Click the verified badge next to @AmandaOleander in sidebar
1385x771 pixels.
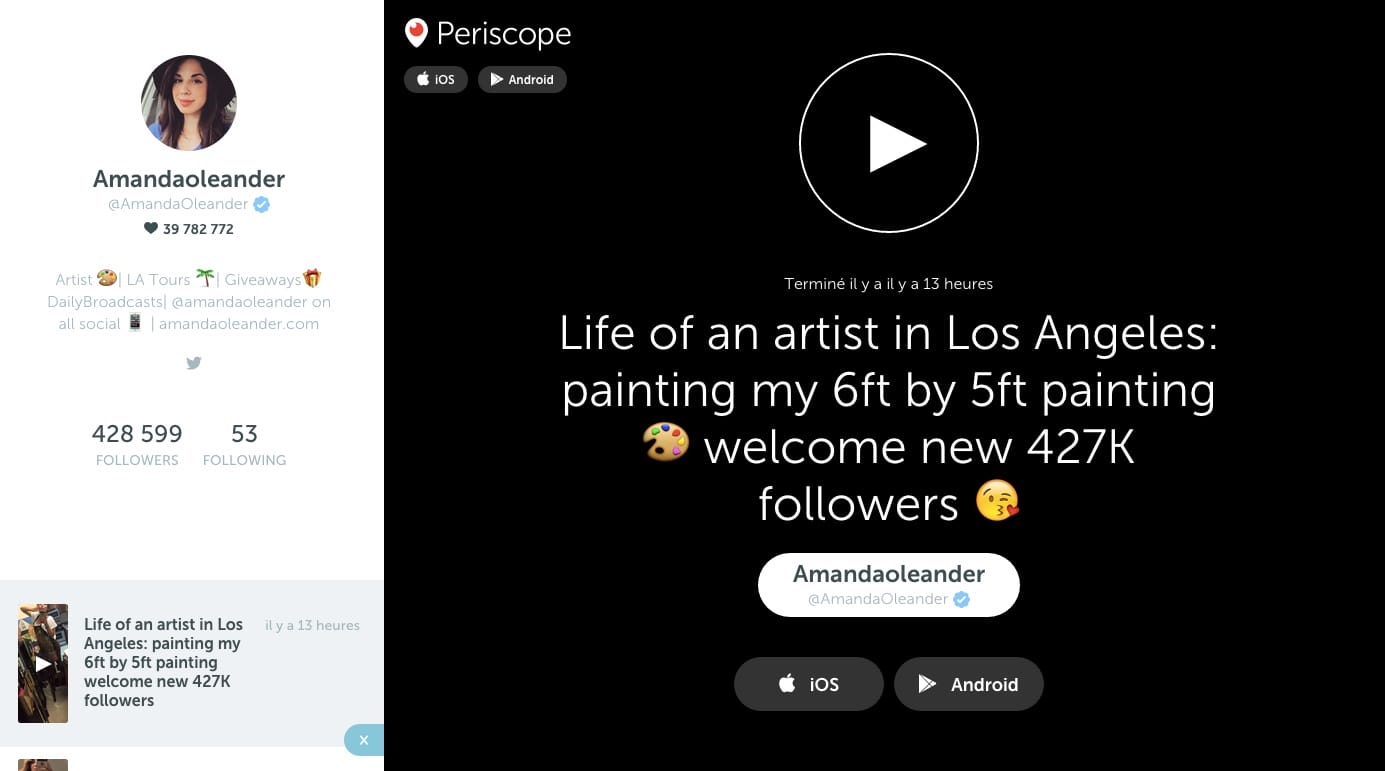[x=262, y=204]
